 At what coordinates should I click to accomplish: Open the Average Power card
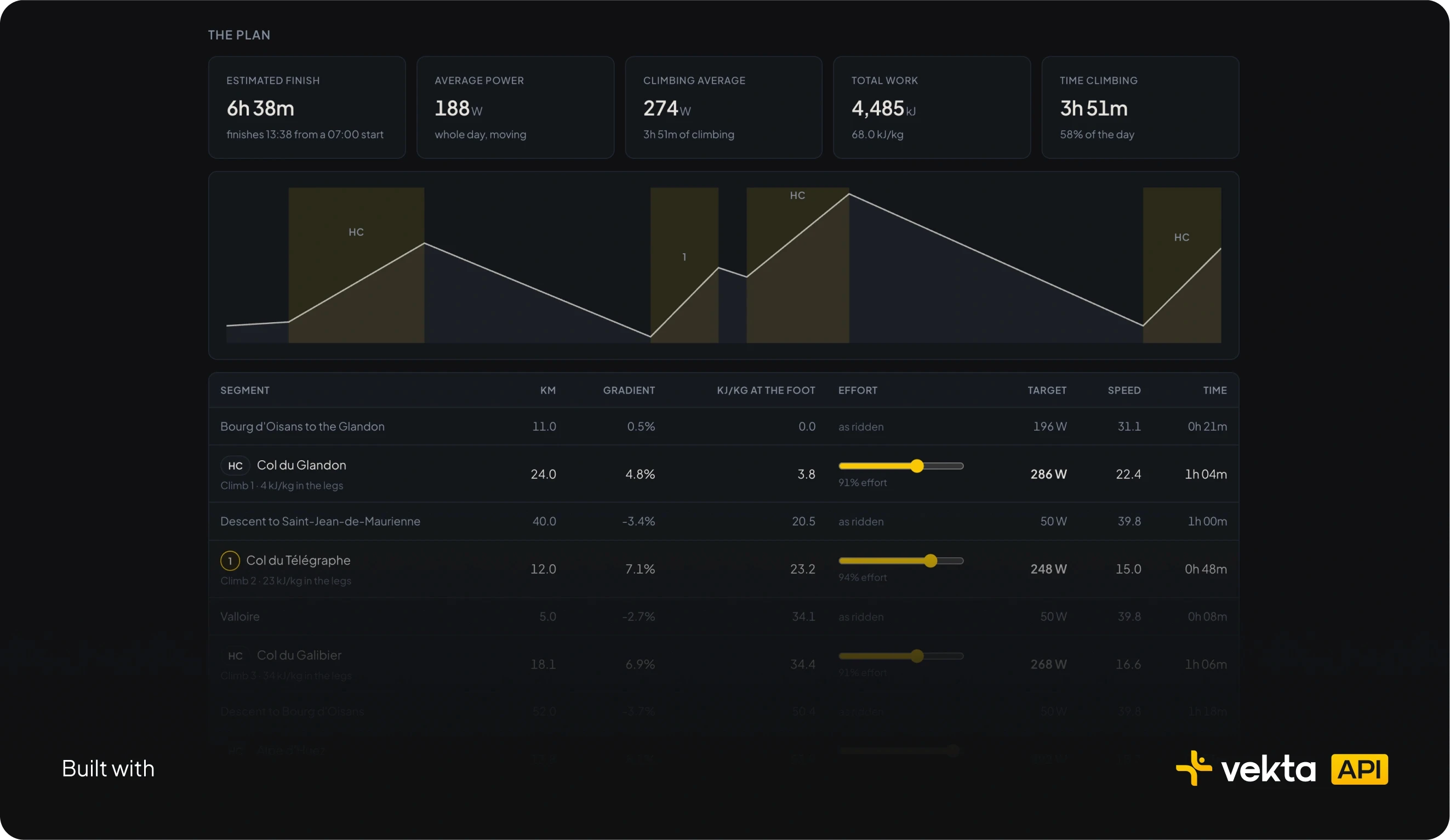pyautogui.click(x=515, y=107)
